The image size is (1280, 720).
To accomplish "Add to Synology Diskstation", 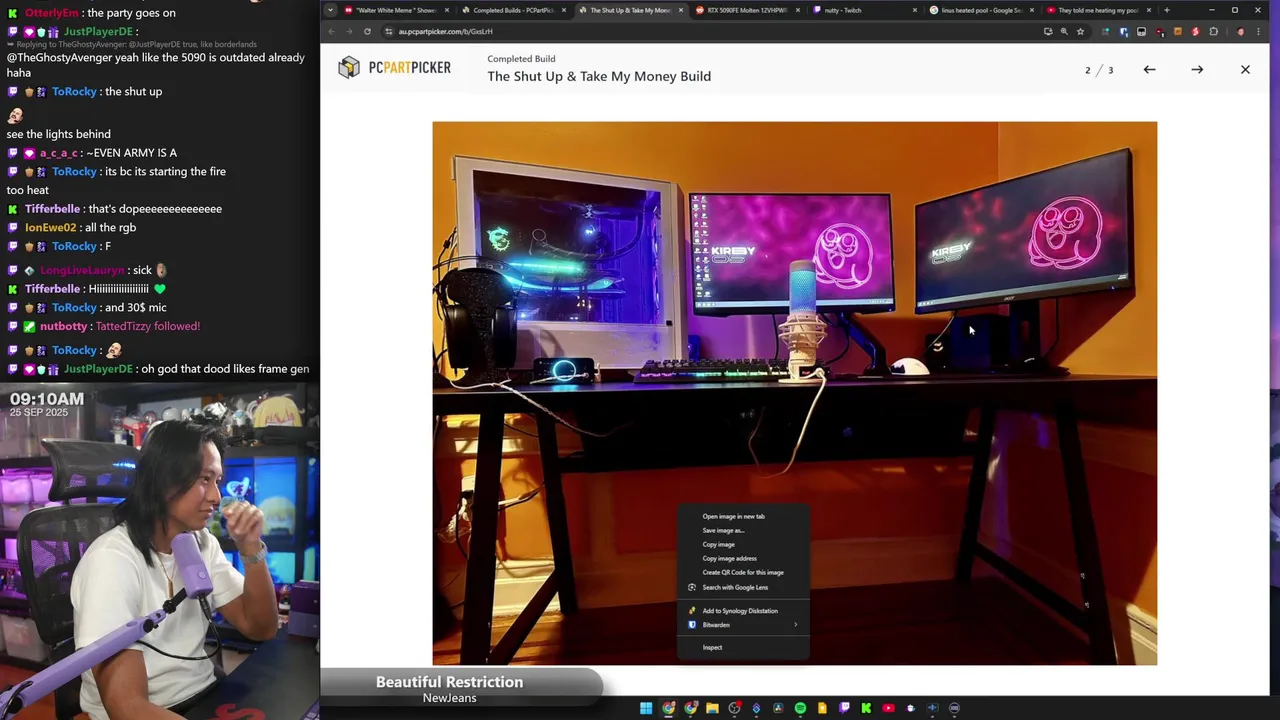I will pyautogui.click(x=743, y=611).
